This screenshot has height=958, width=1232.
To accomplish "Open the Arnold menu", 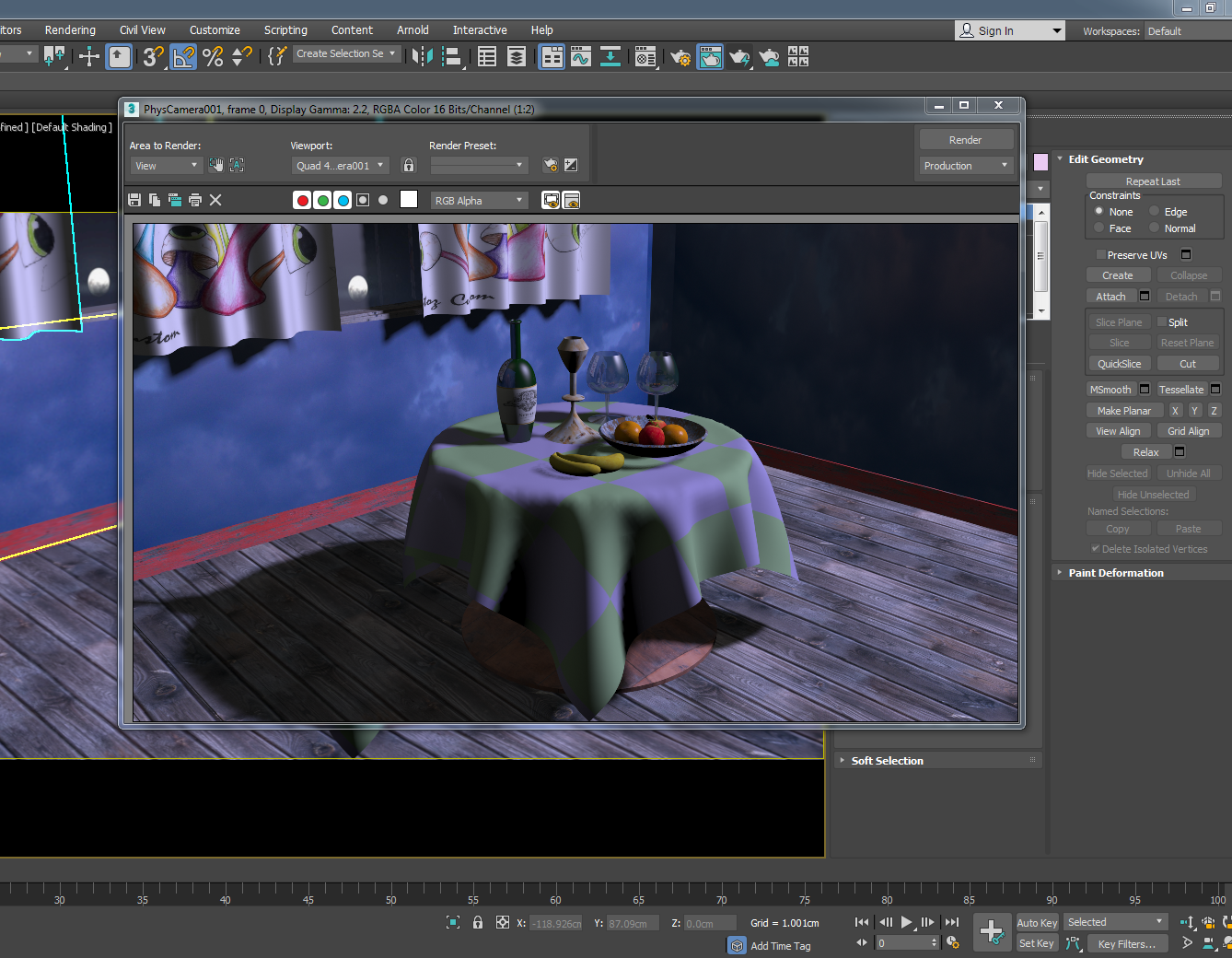I will (x=413, y=29).
